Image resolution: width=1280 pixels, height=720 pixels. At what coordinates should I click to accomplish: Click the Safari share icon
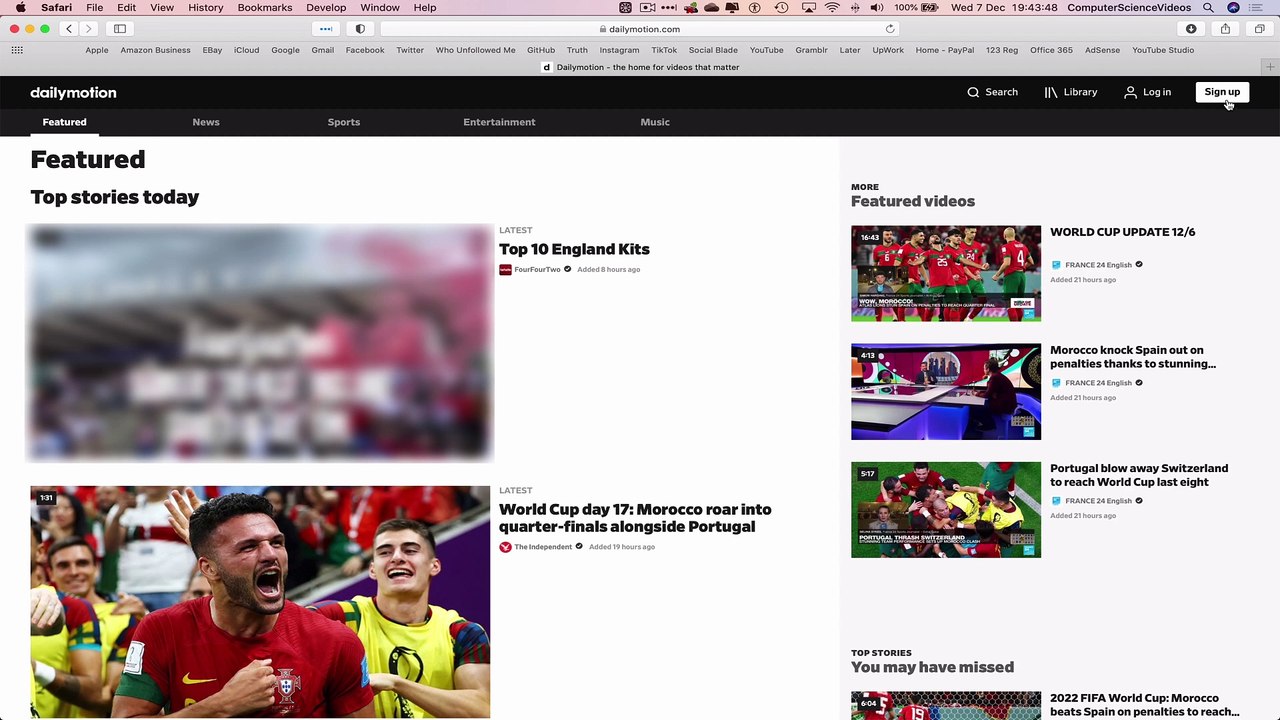1225,29
